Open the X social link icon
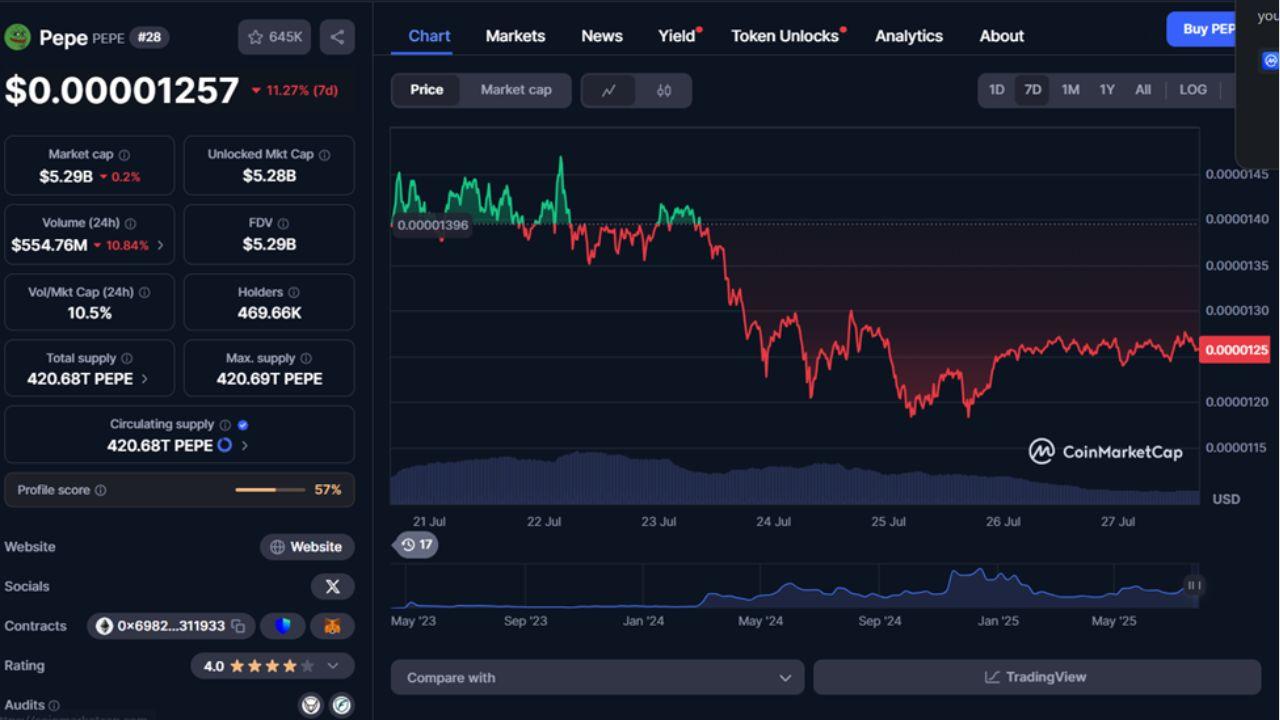This screenshot has width=1280, height=720. (x=332, y=587)
